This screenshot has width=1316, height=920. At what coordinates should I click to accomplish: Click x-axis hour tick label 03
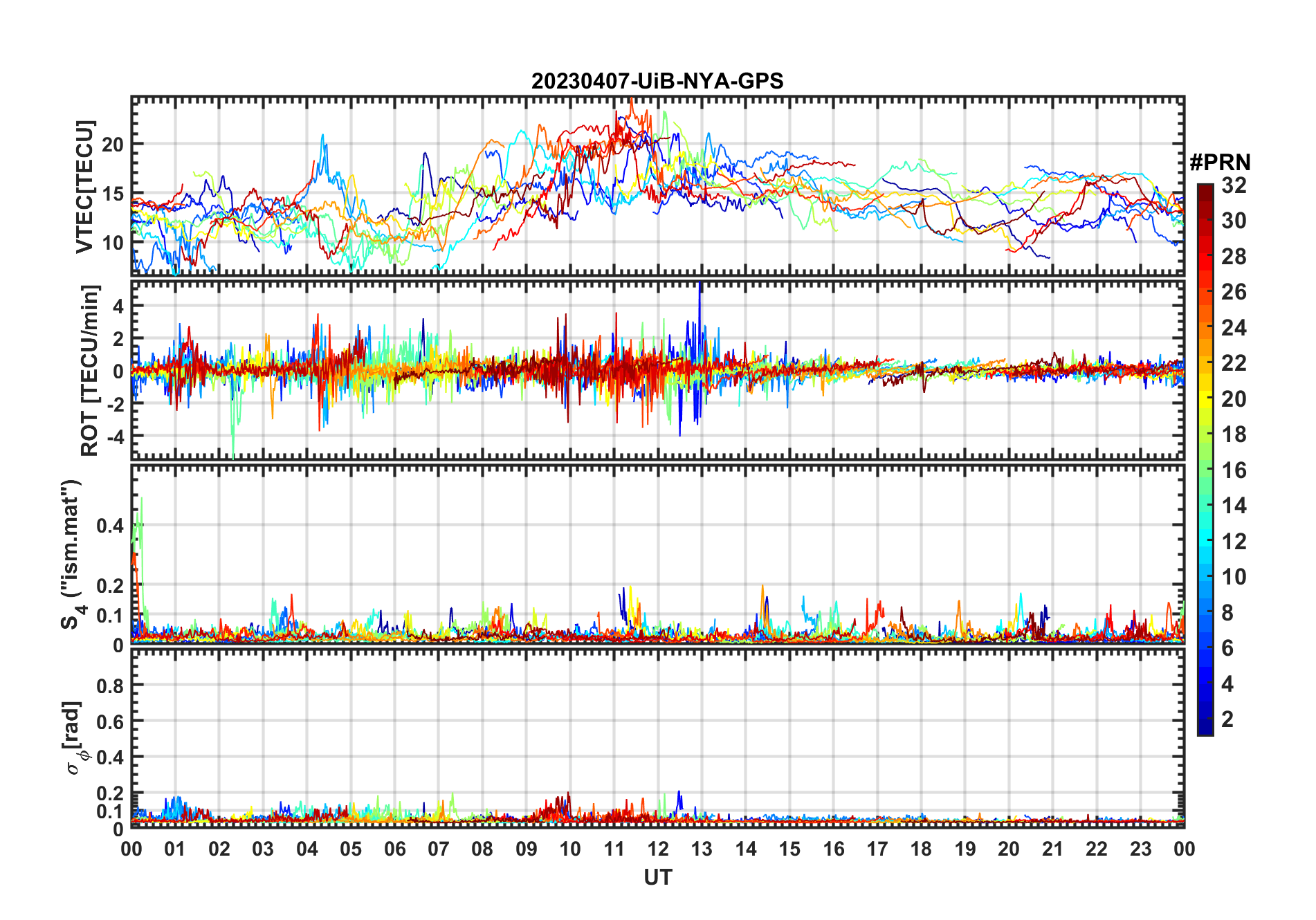[x=263, y=849]
